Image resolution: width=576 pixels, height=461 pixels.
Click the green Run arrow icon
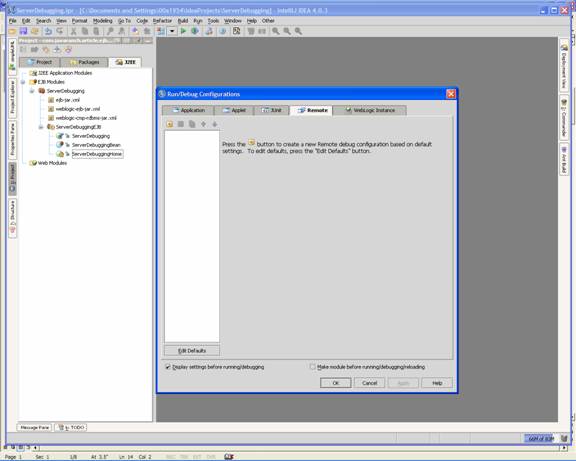183,31
